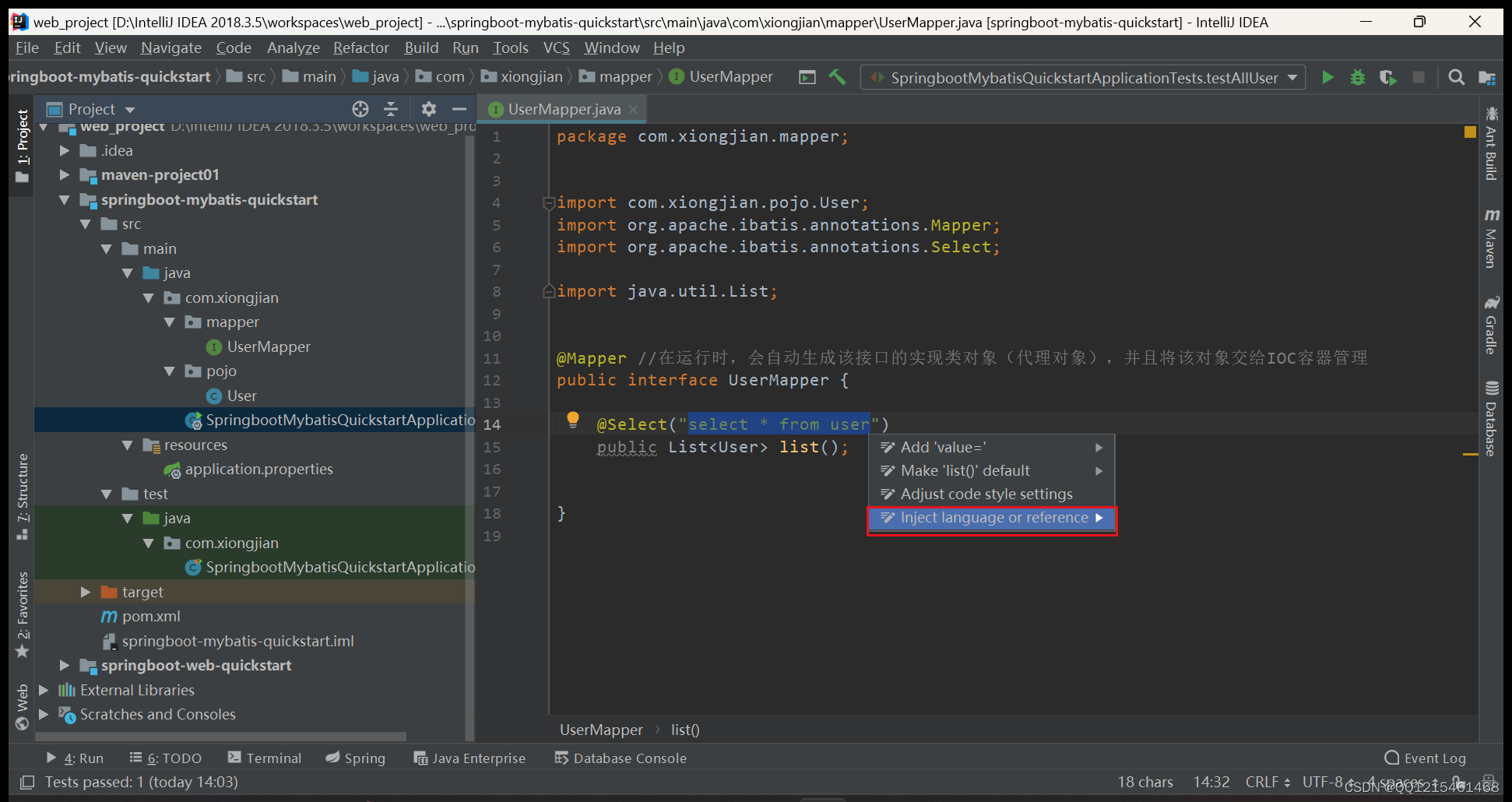Toggle tool window bars icon in status bar
This screenshot has width=1512, height=802.
[27, 782]
